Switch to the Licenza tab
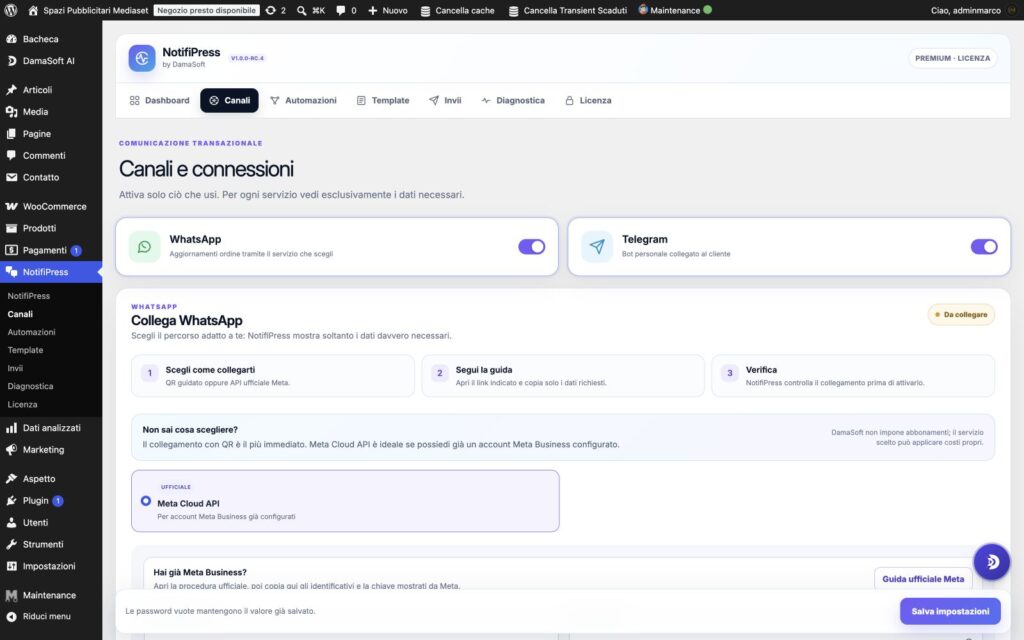 [x=588, y=101]
